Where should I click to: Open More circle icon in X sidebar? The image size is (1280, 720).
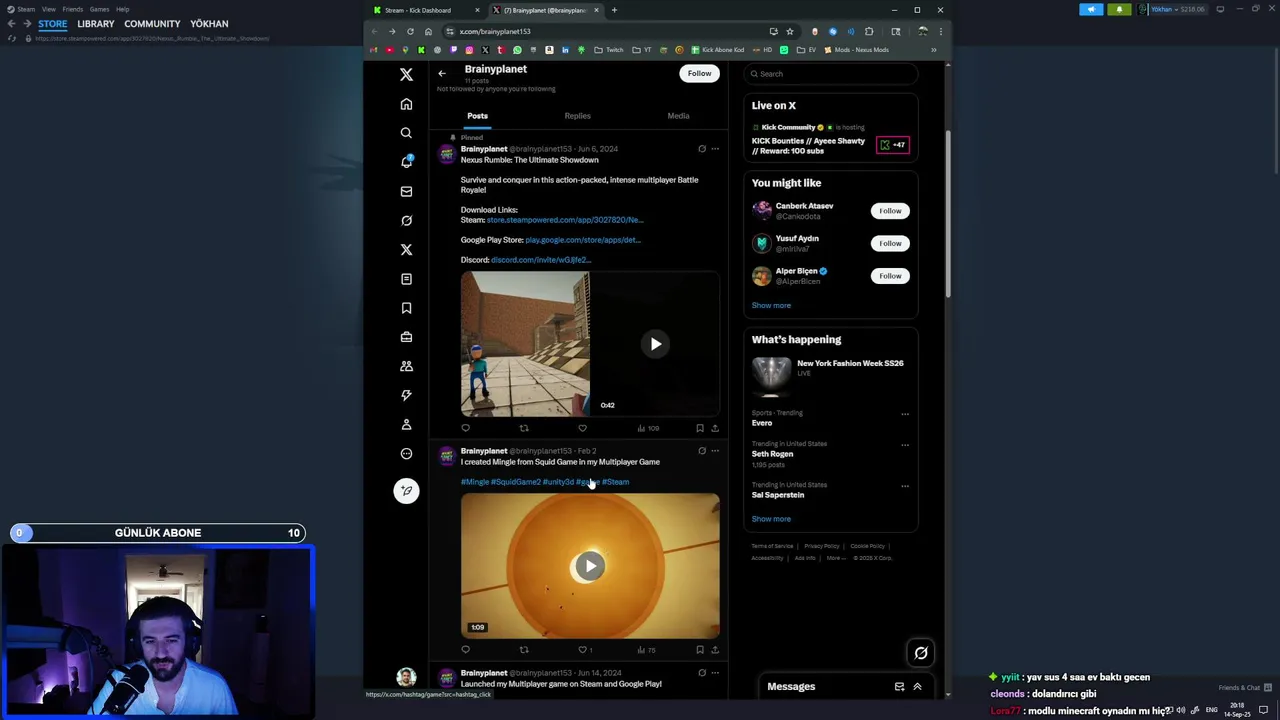coord(406,454)
